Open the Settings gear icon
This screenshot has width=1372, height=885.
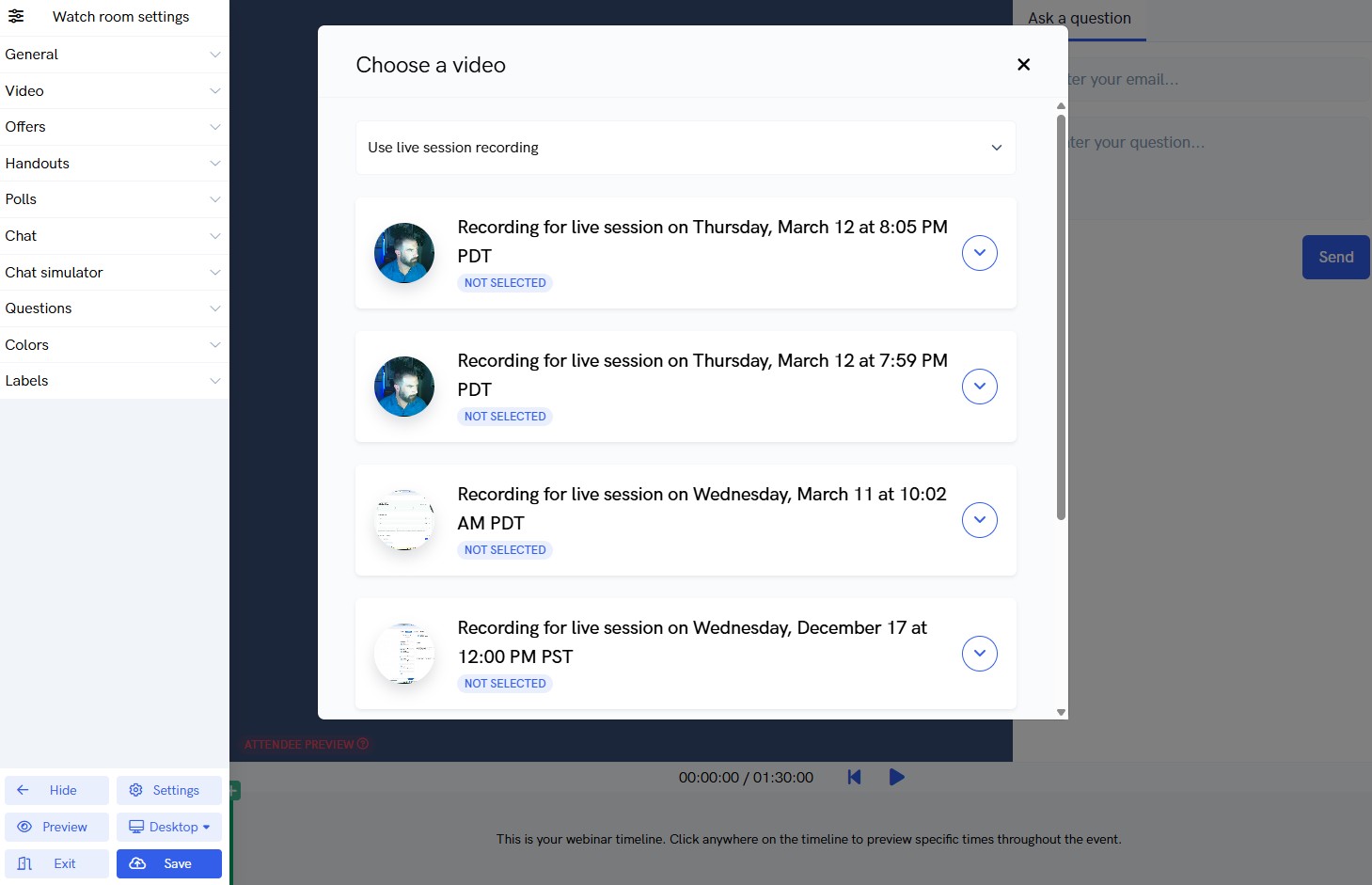tap(135, 790)
